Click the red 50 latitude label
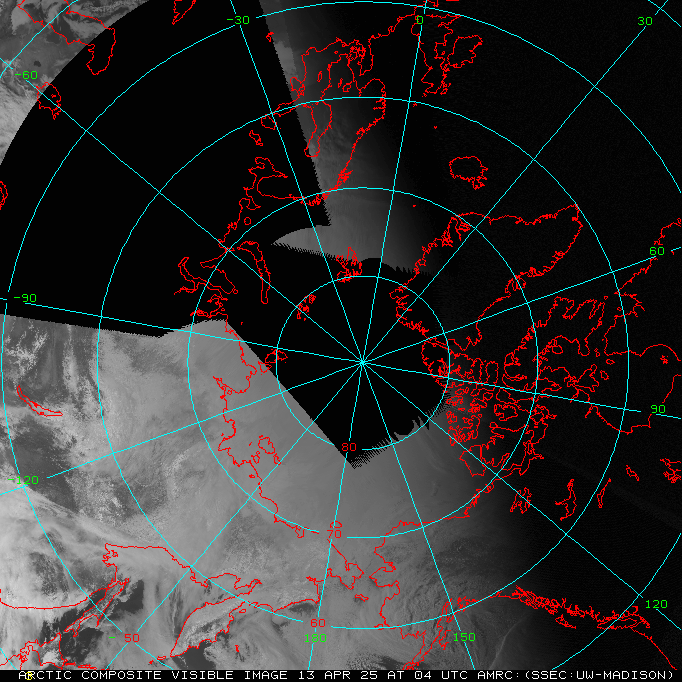This screenshot has height=682, width=682. [132, 638]
